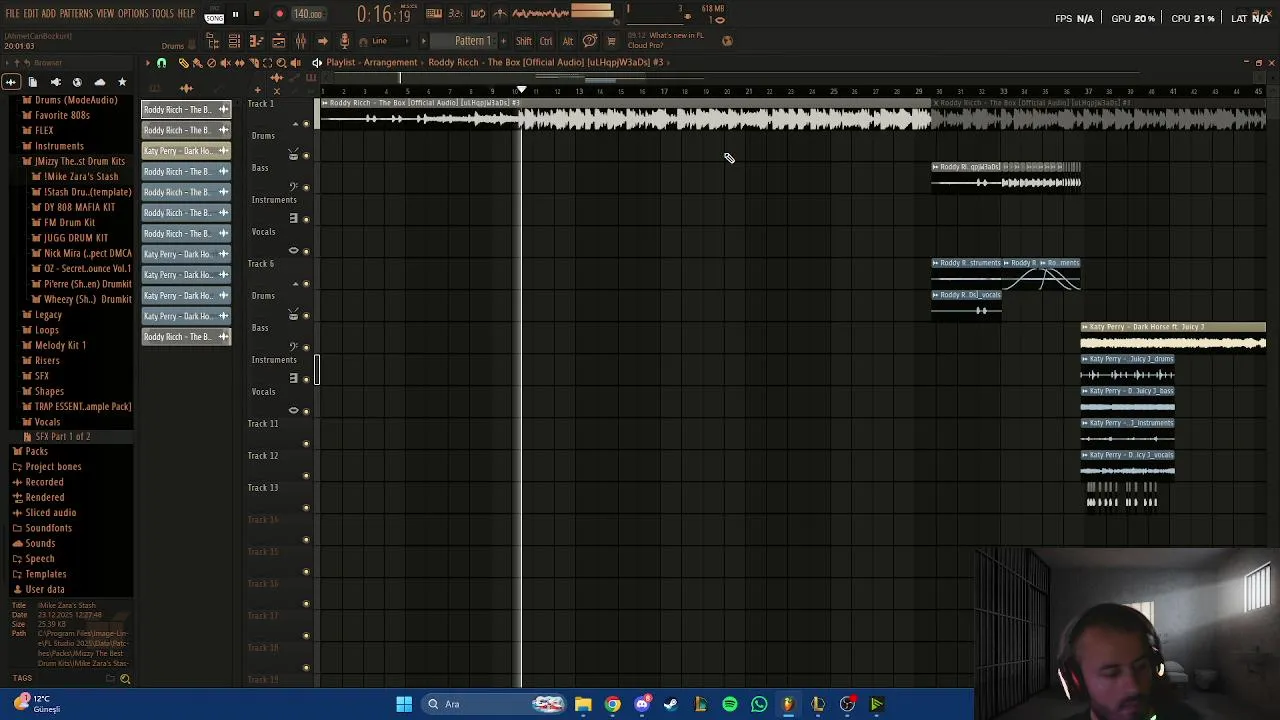This screenshot has height=720, width=1280.
Task: Select the Katy Perry Dark Horse audio clip
Action: point(1173,338)
